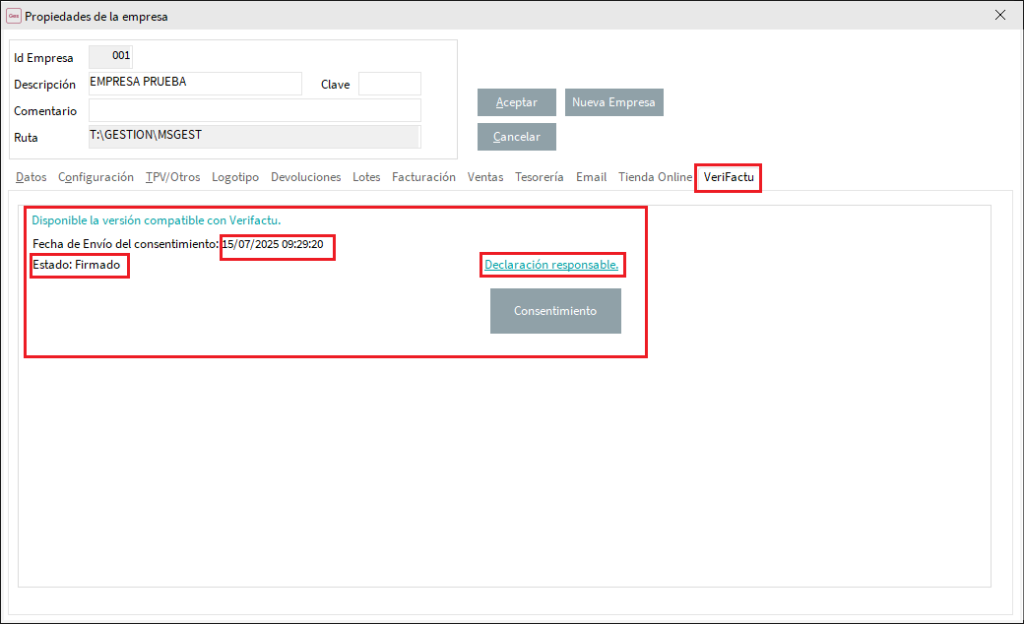Click the Ruta field showing T:\GESTION\MSGEST
Screen dimensions: 1024x624
255,137
